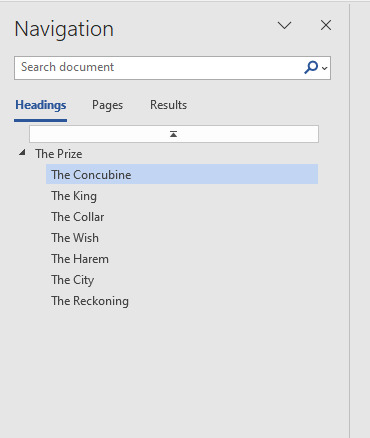Jump to the beginning of the document
The image size is (370, 438).
click(174, 134)
